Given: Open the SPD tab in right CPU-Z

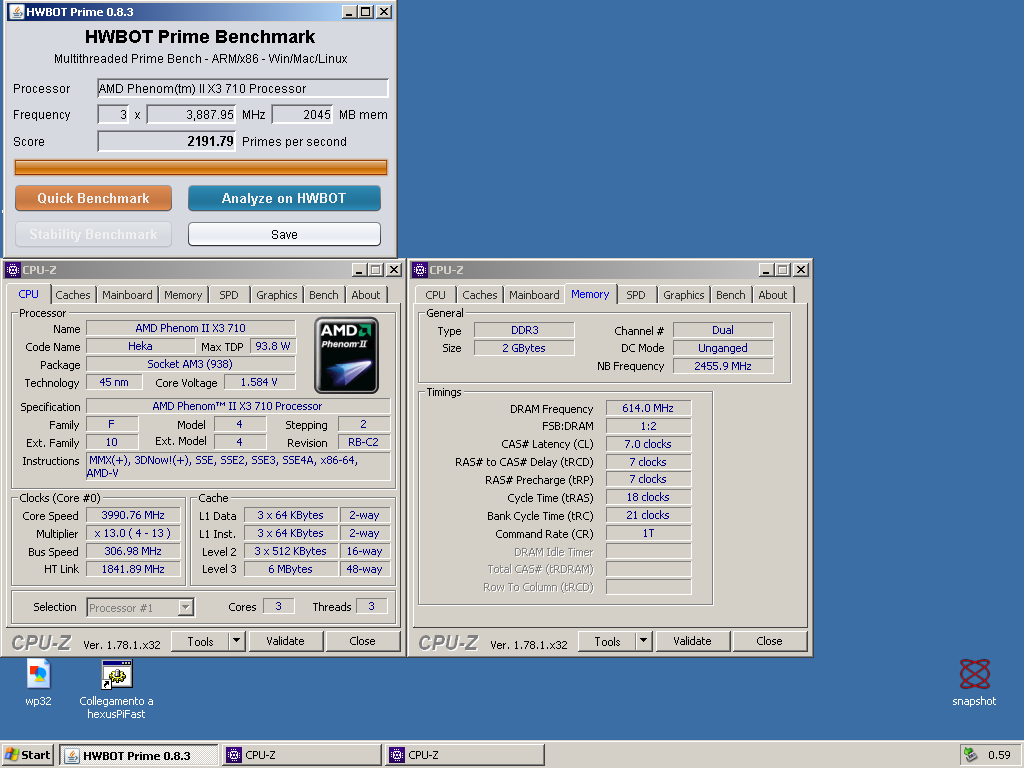Looking at the screenshot, I should [x=636, y=295].
